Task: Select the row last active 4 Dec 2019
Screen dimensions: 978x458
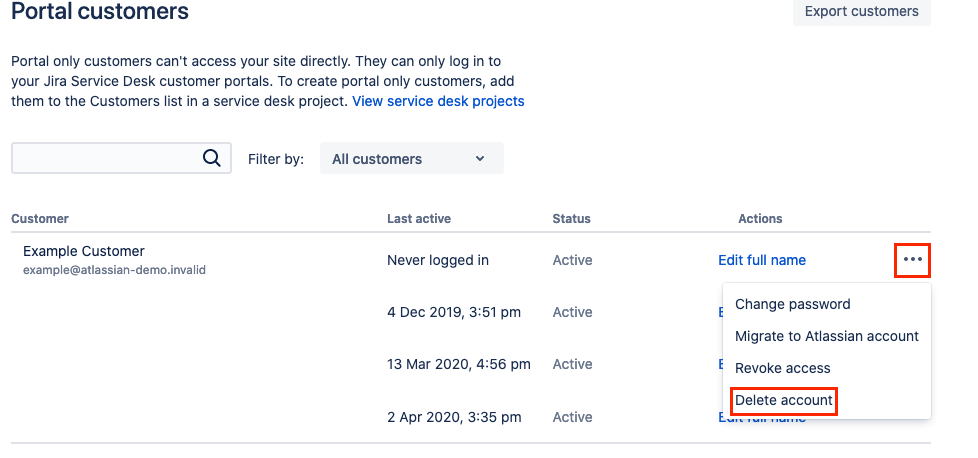Action: coord(453,312)
